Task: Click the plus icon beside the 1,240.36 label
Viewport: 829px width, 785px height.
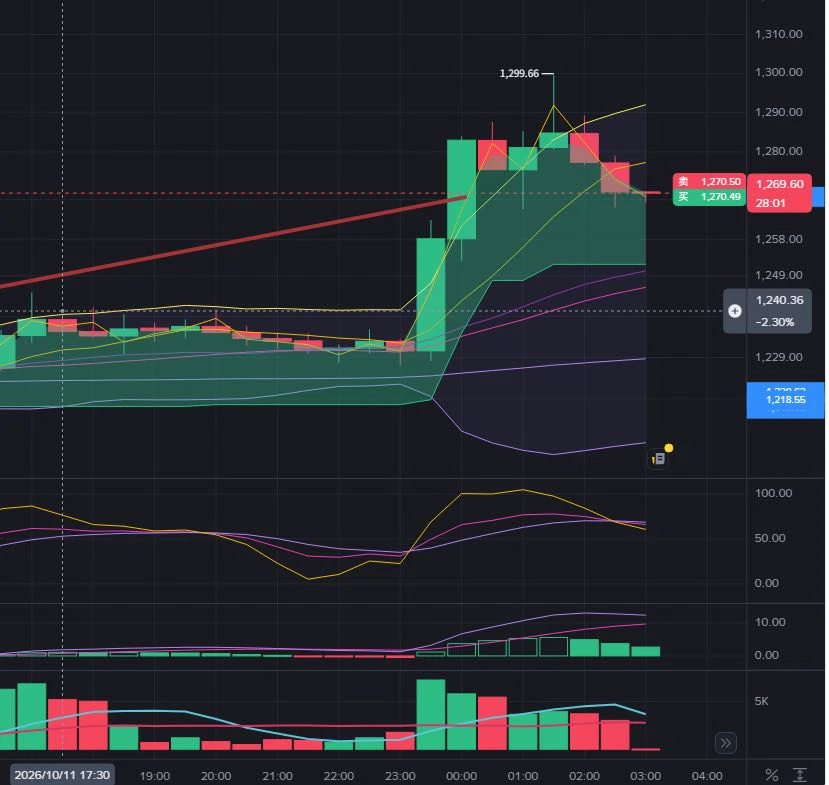Action: coord(734,311)
